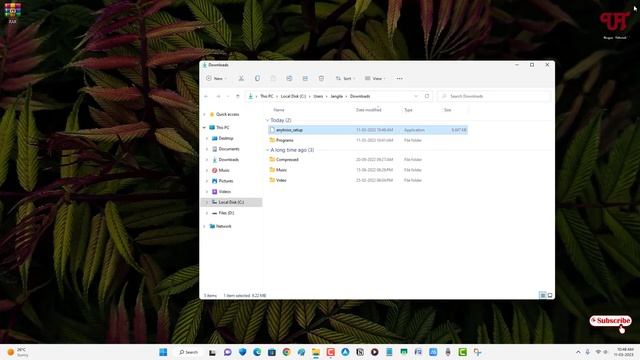Sort by the Size column header
640x360 pixels.
448,110
